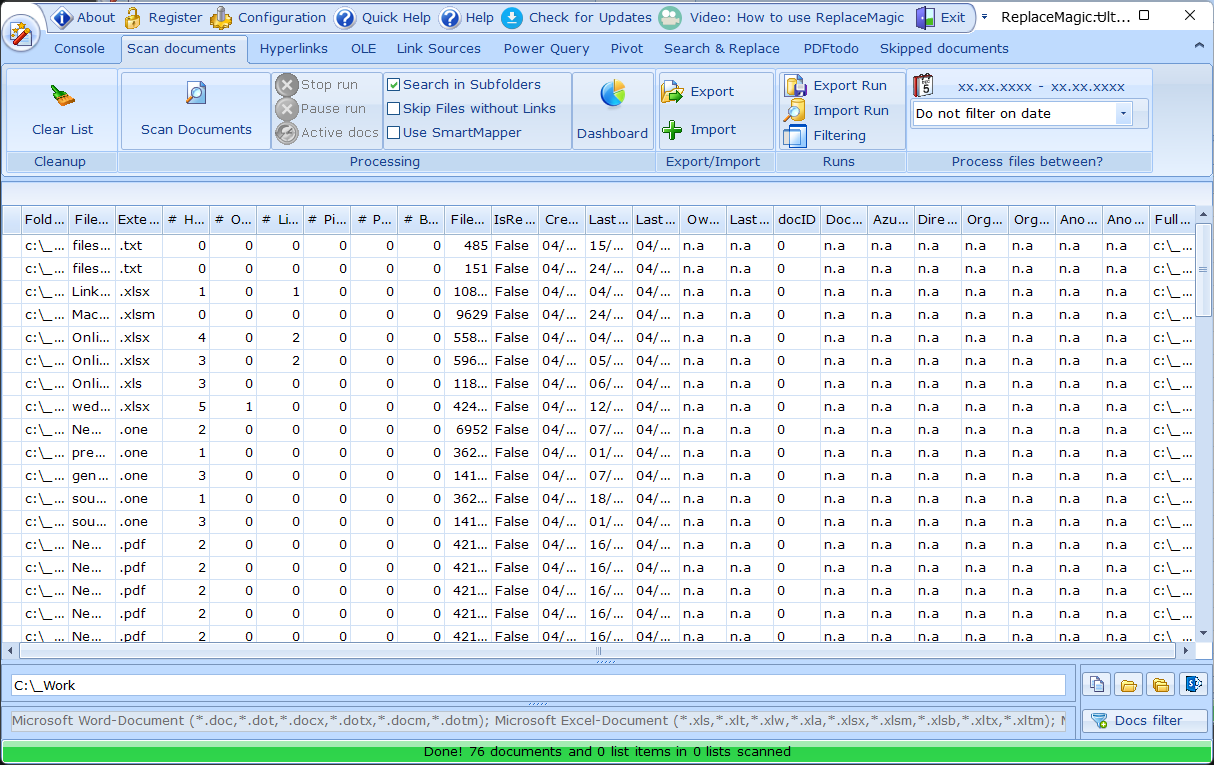The height and width of the screenshot is (765, 1214).
Task: Click the Export spreadsheet icon
Action: coord(673,91)
